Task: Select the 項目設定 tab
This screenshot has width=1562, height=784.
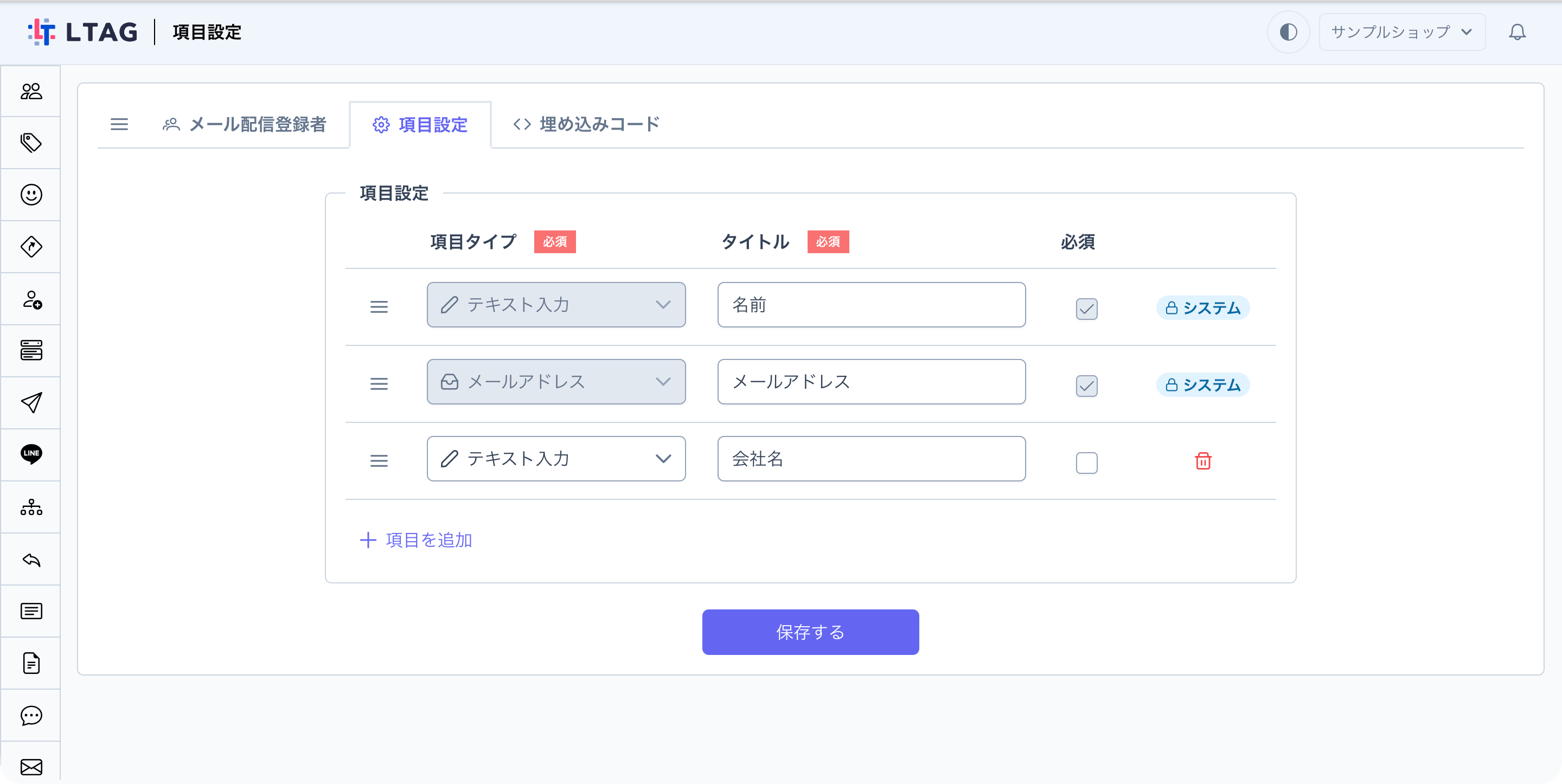Action: click(x=420, y=124)
